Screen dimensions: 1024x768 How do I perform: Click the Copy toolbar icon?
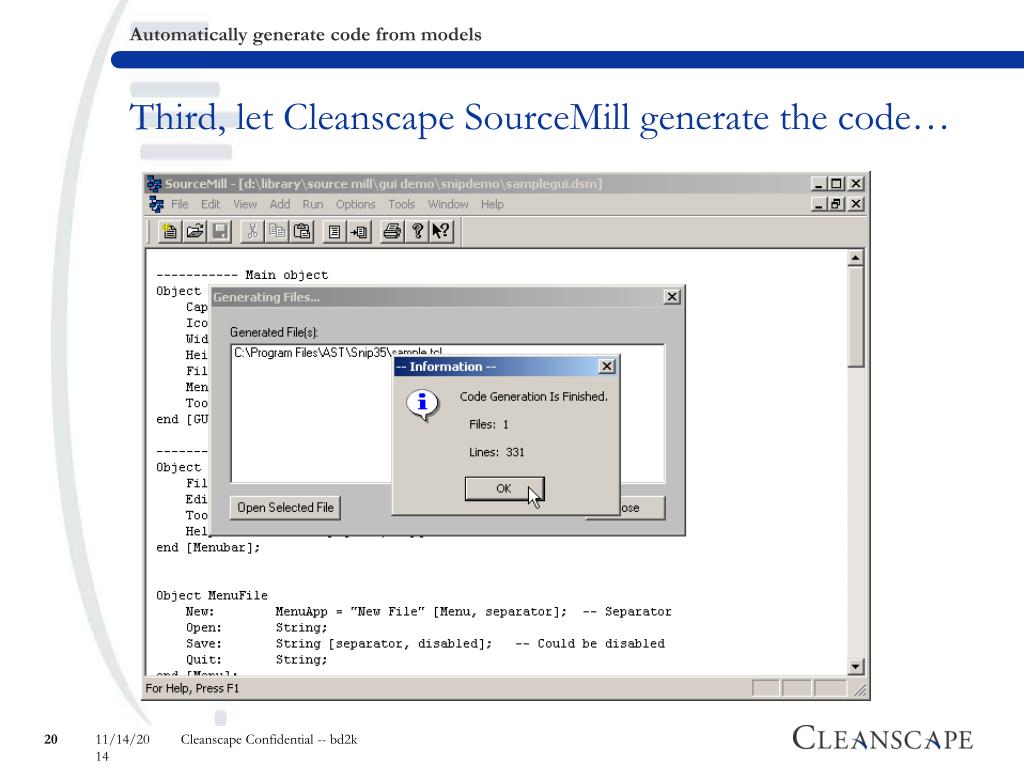[x=277, y=231]
